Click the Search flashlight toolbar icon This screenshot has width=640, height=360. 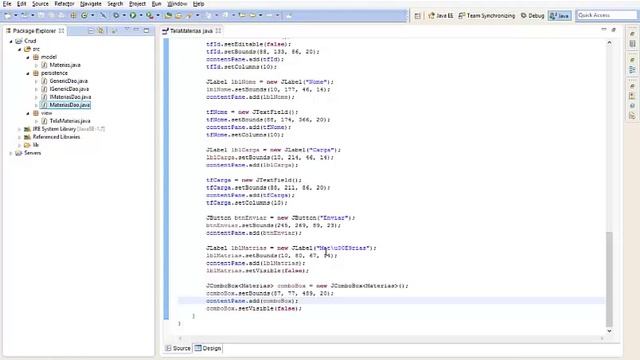[189, 16]
